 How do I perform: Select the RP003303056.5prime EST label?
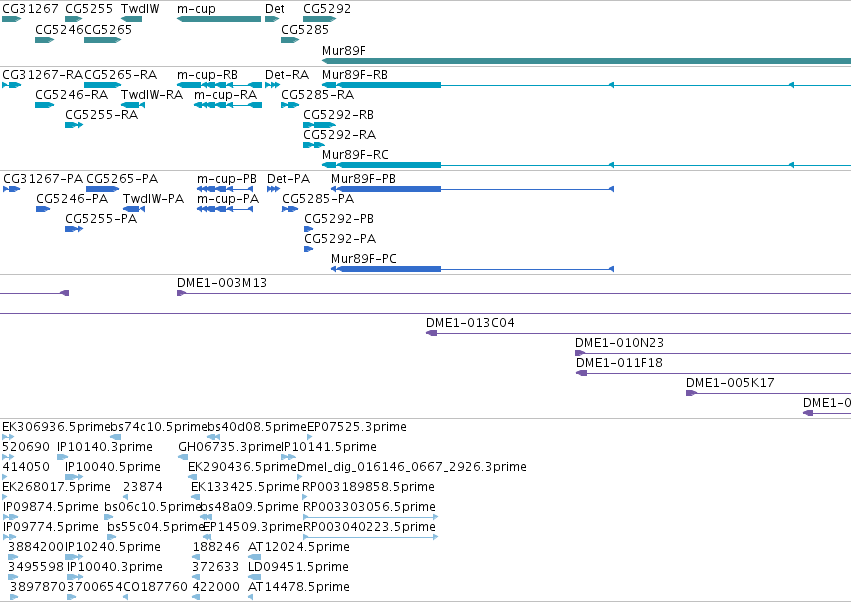[370, 507]
